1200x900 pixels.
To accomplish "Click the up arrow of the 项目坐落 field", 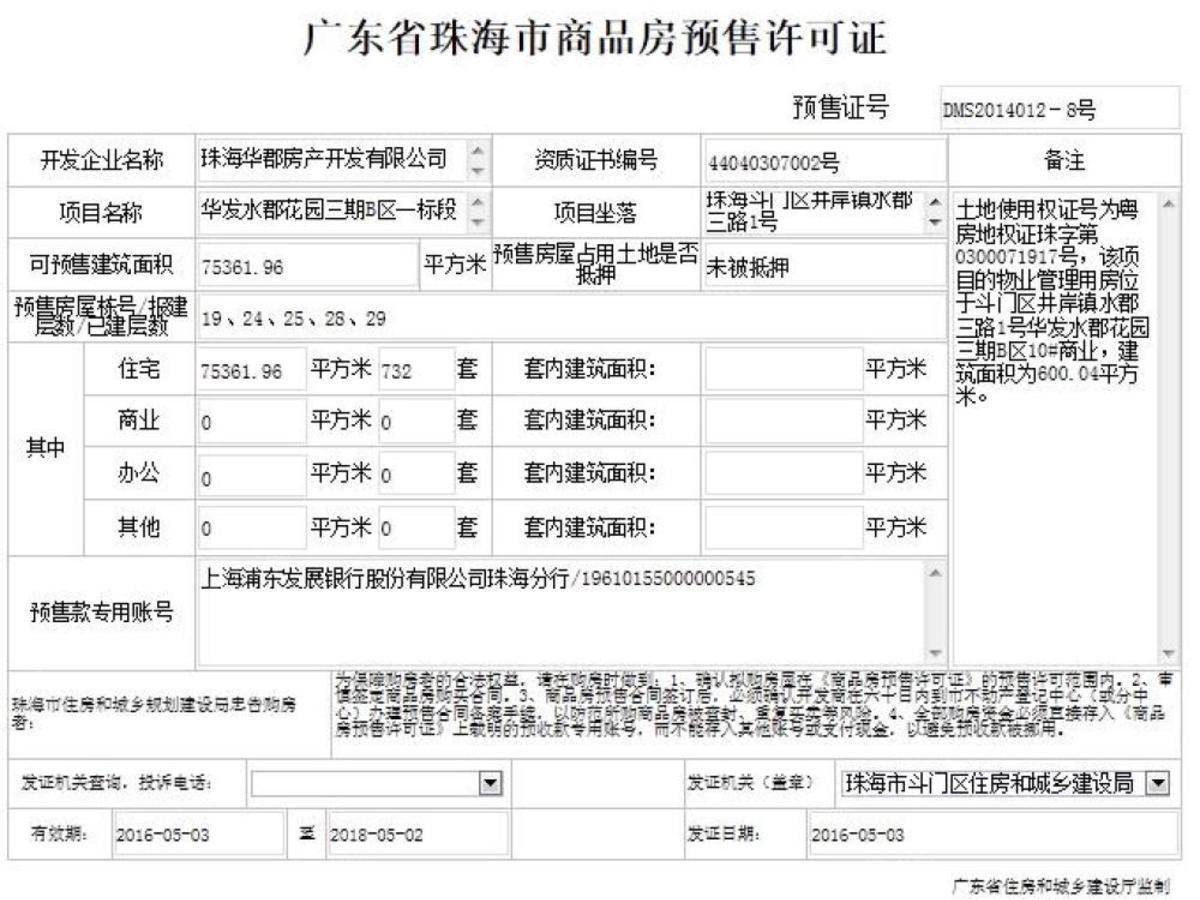I will coord(935,203).
